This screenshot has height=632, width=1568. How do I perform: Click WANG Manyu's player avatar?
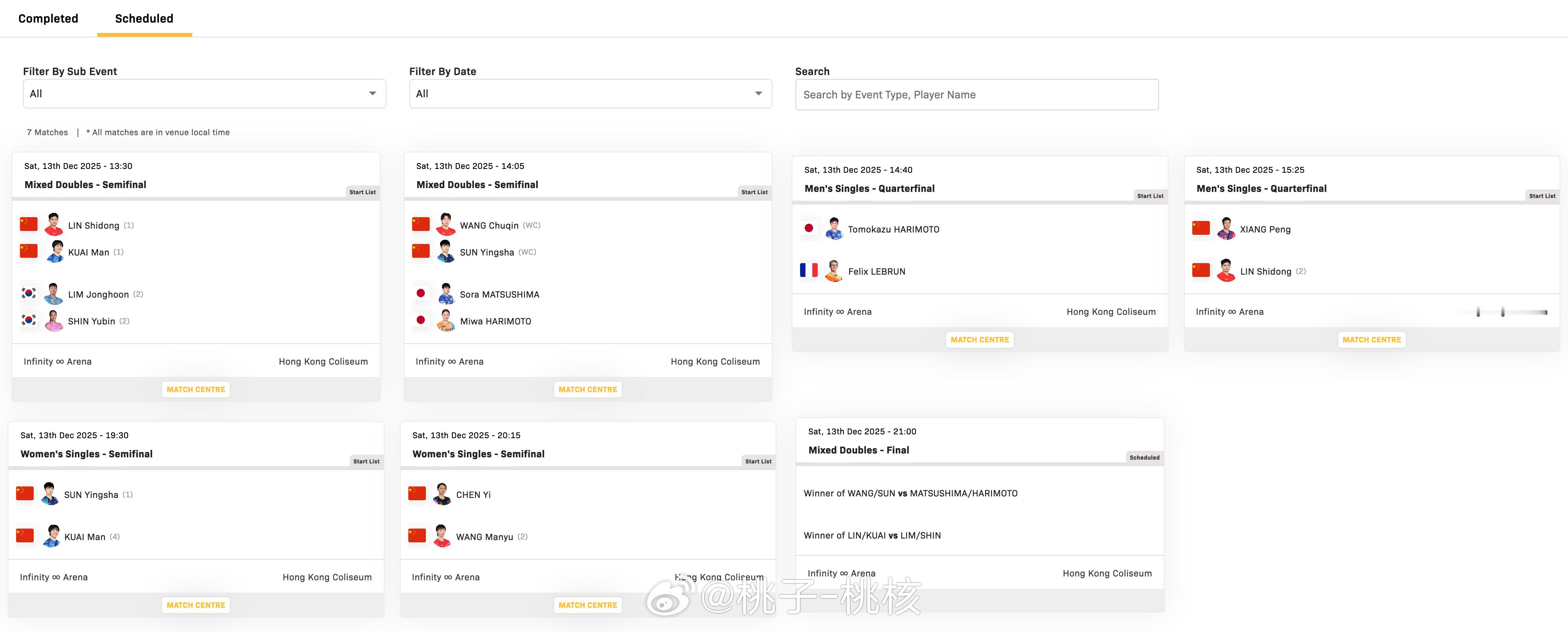click(x=442, y=536)
